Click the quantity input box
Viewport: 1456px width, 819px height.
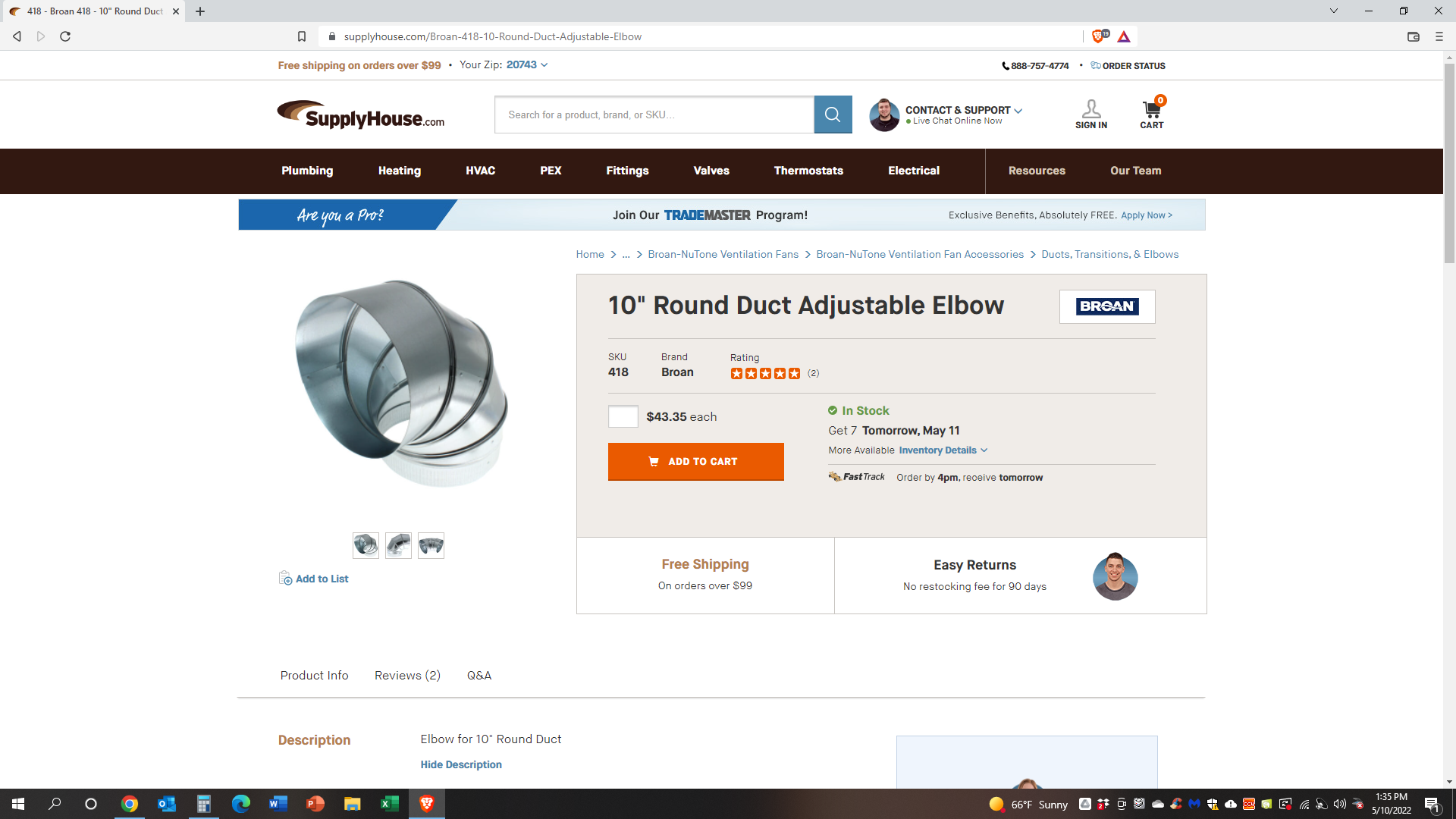[x=623, y=417]
